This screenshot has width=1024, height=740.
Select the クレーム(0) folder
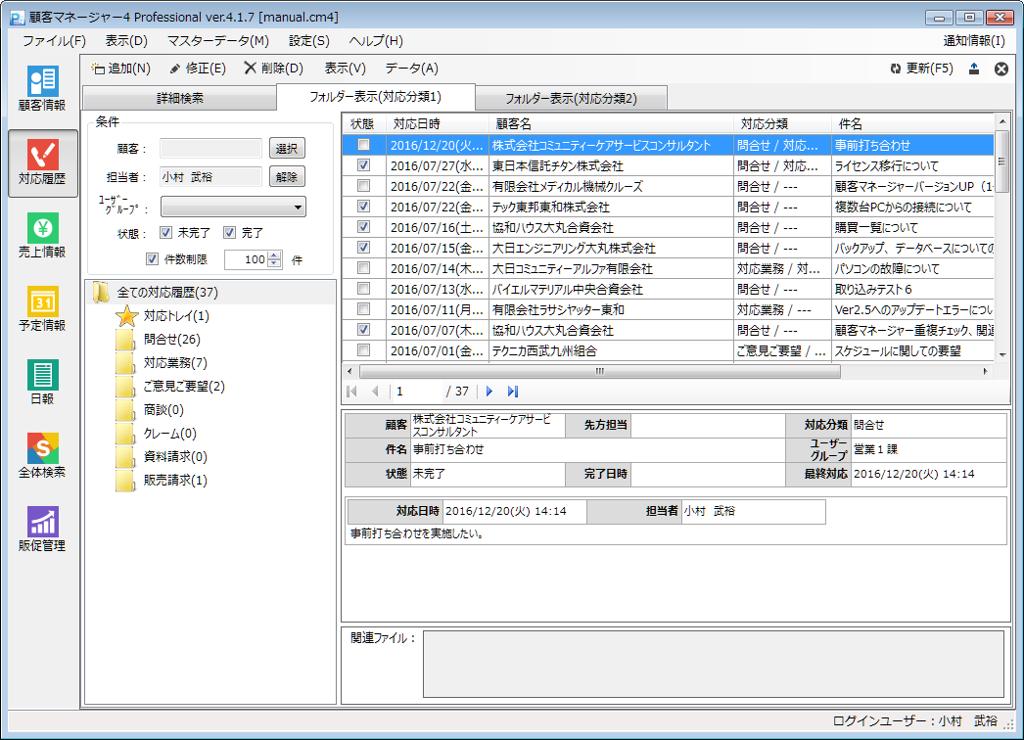[170, 434]
